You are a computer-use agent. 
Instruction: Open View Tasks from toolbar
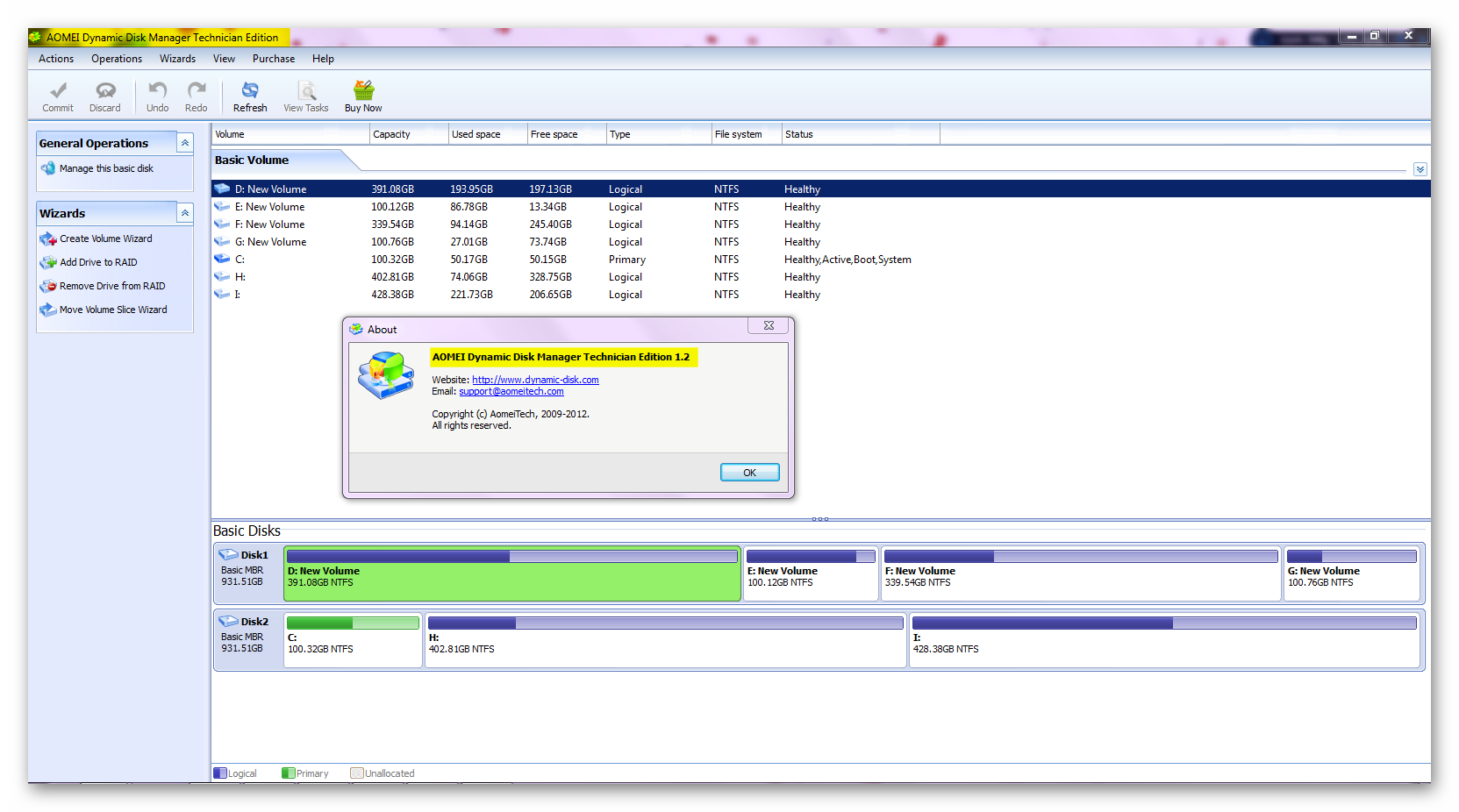(306, 96)
